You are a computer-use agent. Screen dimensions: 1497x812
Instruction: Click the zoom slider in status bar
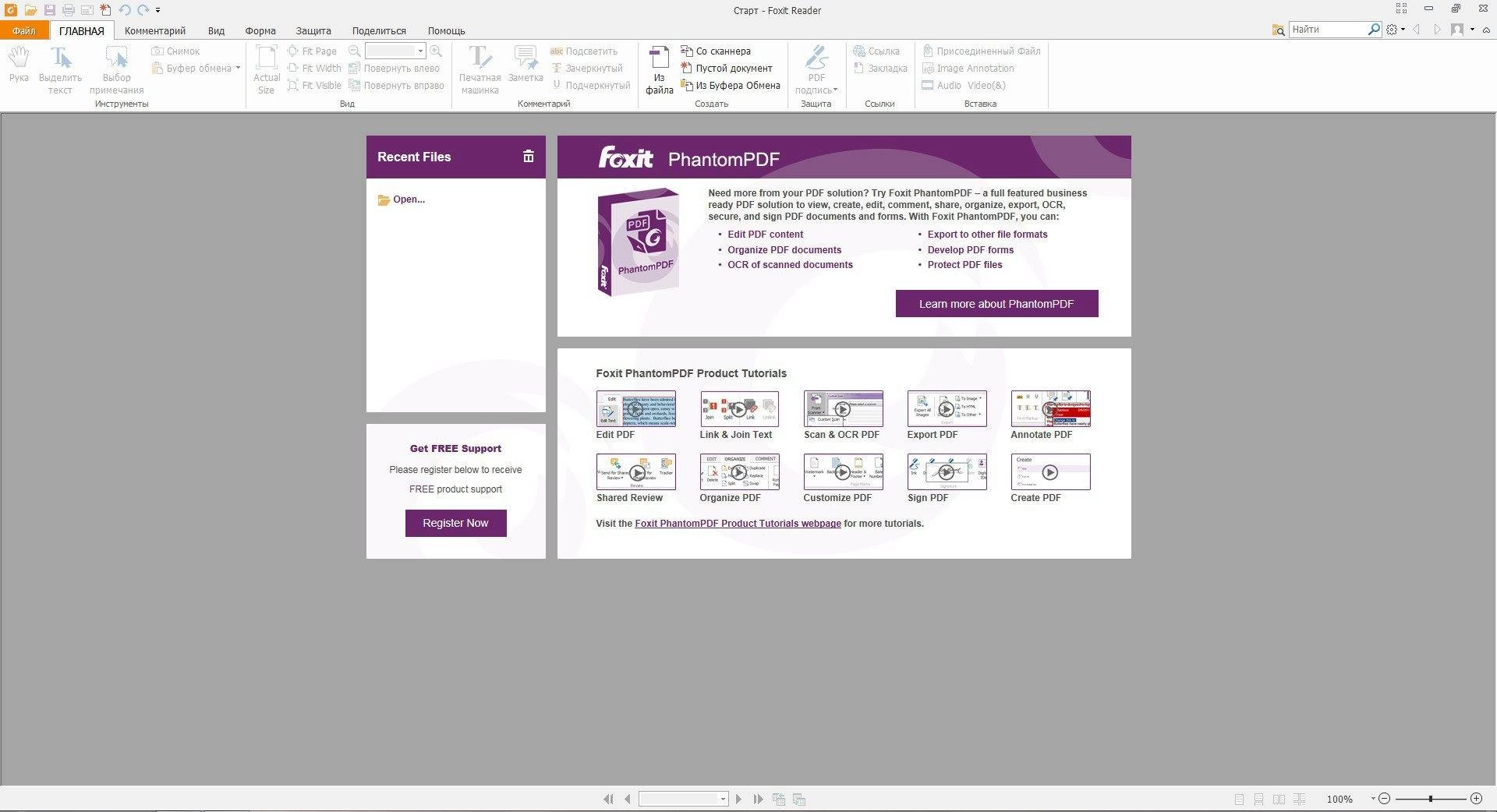pyautogui.click(x=1431, y=799)
